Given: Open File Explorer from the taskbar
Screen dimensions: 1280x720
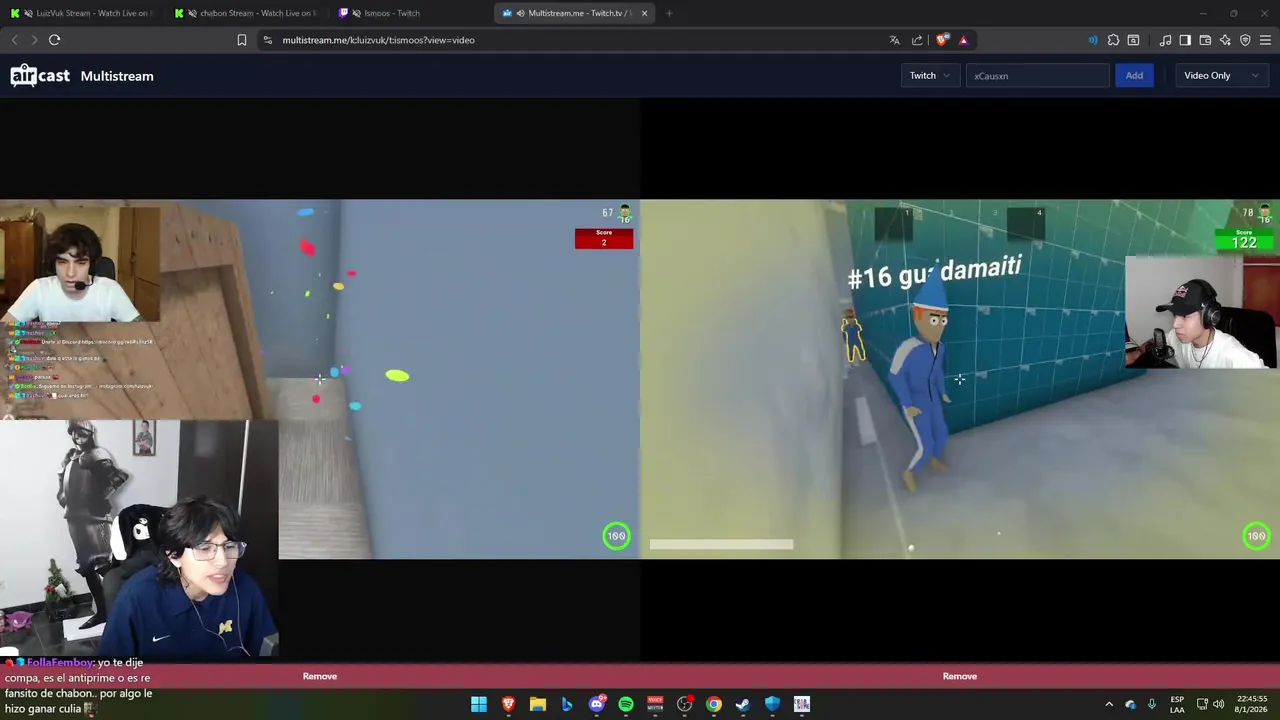Looking at the screenshot, I should point(537,704).
